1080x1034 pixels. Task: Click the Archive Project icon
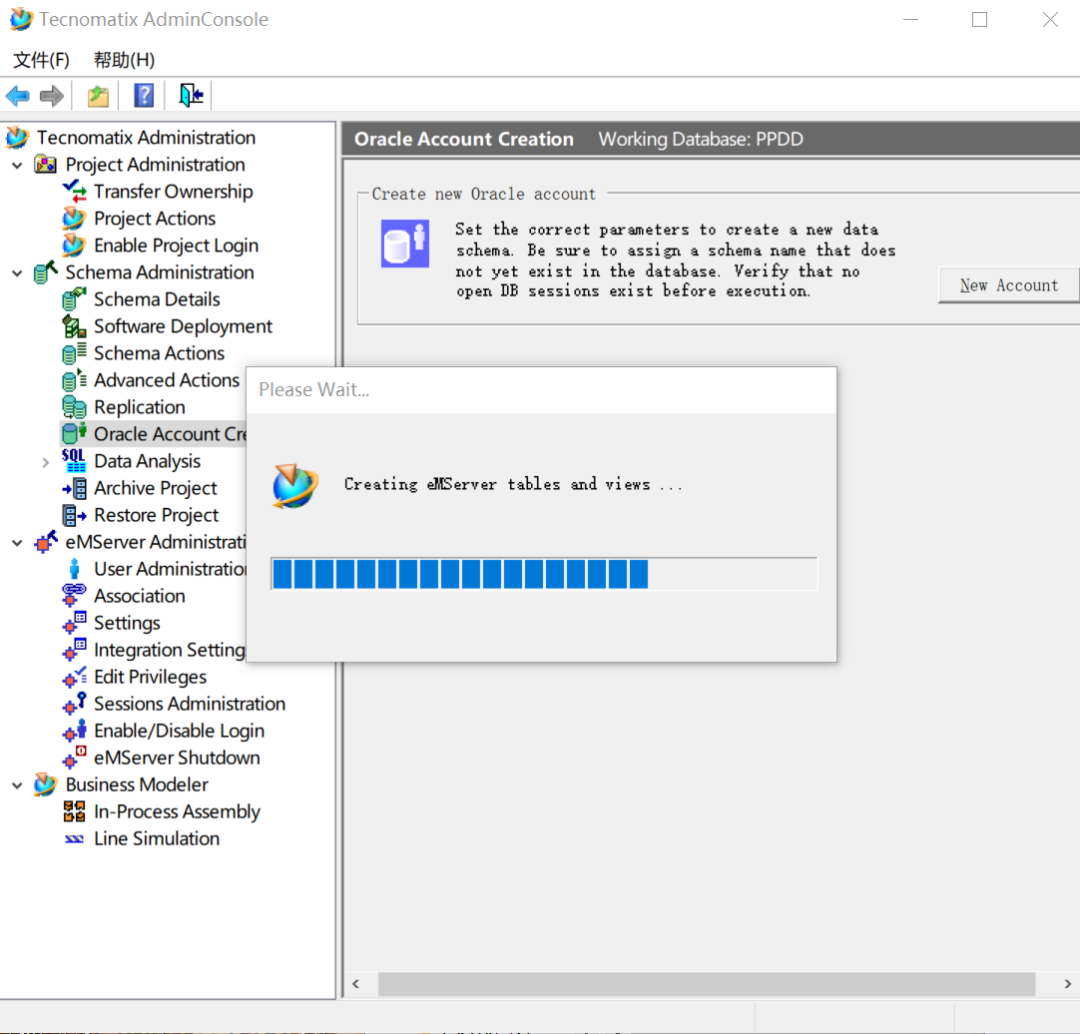click(x=74, y=488)
